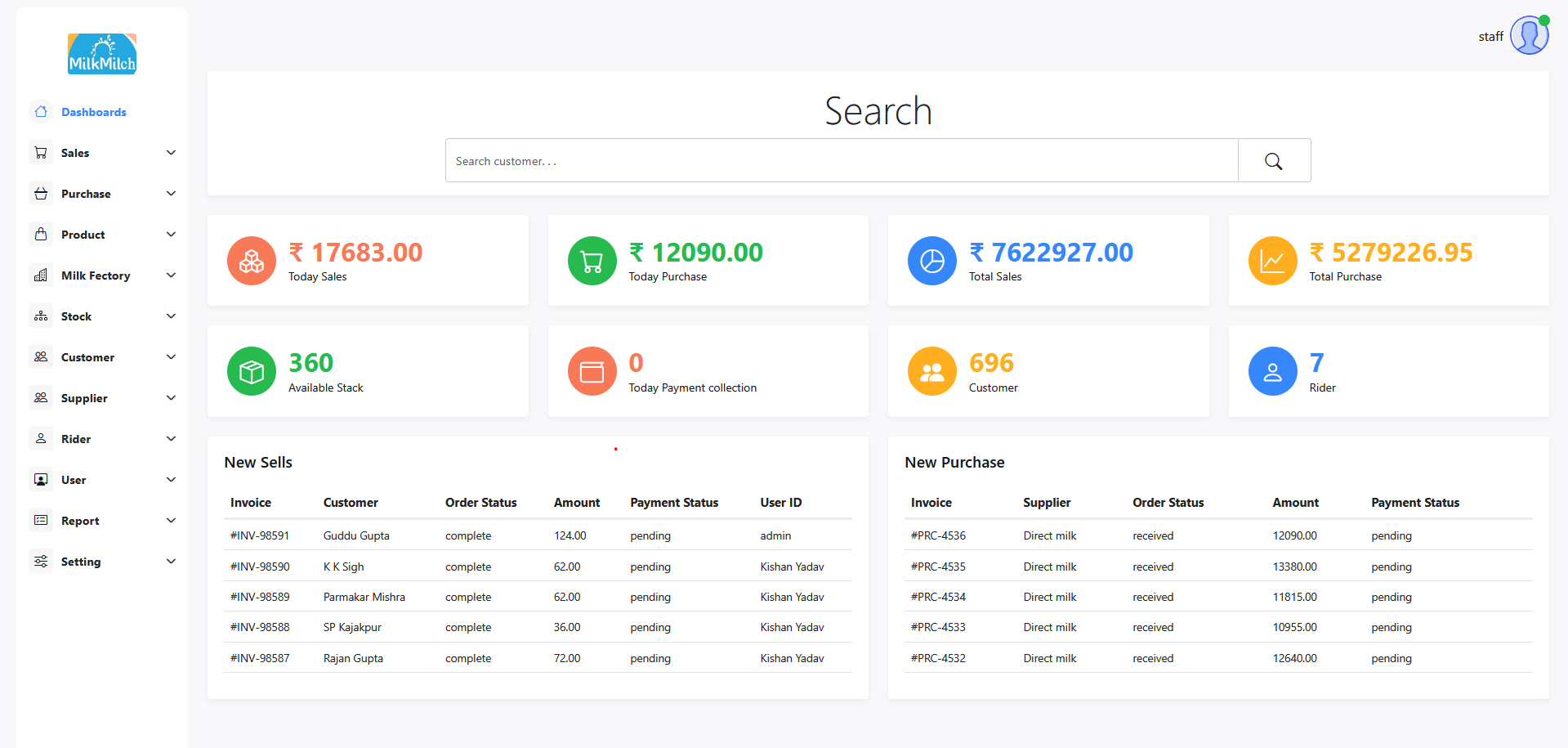
Task: Click the Today Payment collection icon
Action: (592, 371)
